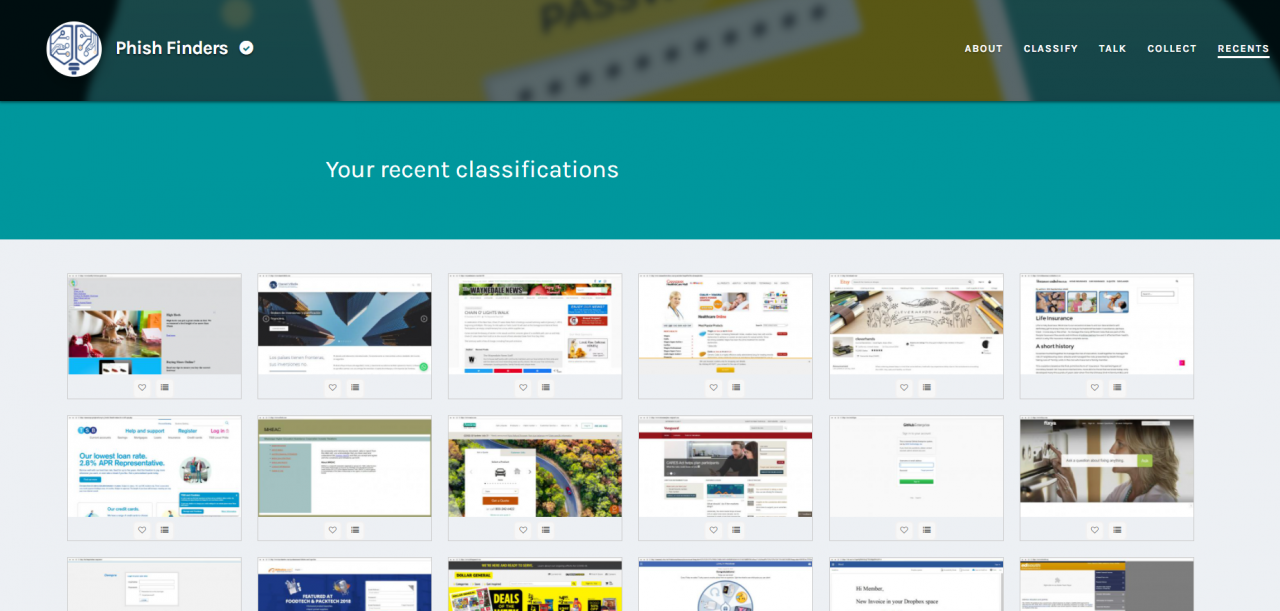Toggle favorite on the 2.8% APR loan classification

142,530
